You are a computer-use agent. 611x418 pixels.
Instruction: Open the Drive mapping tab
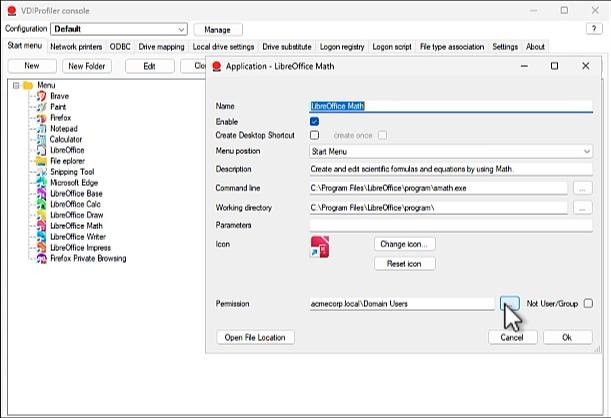click(161, 47)
